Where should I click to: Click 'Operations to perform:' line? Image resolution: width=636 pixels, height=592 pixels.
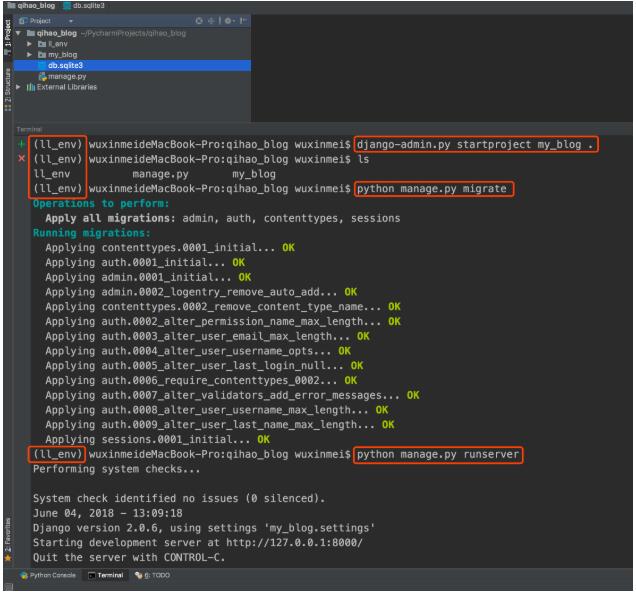(101, 203)
